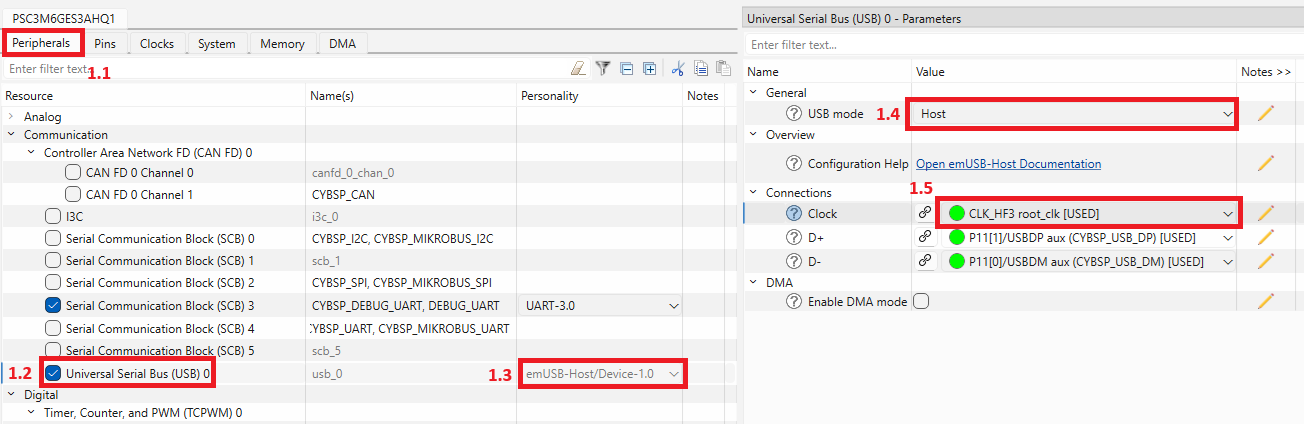Screen dimensions: 1304x424
Task: Collapse the General parameters section
Action: [x=753, y=92]
